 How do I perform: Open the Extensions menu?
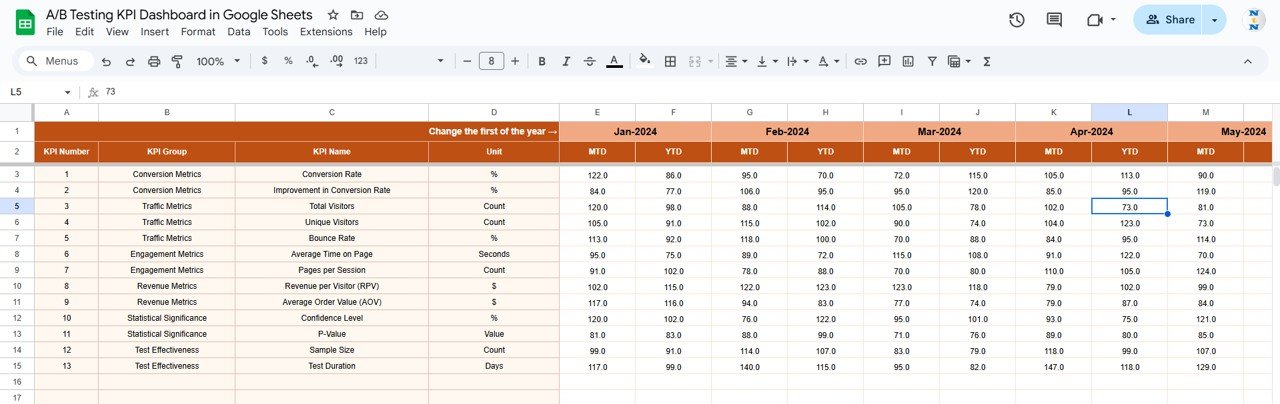point(326,32)
